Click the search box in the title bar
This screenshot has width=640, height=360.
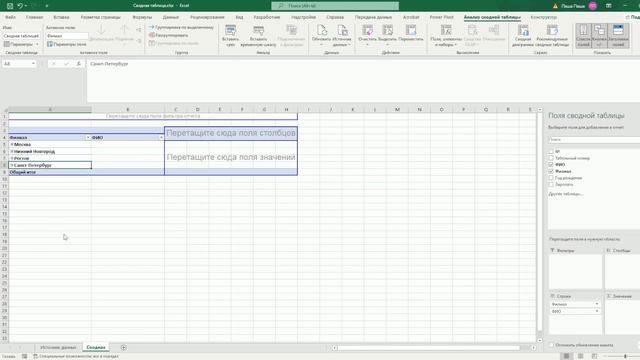(335, 6)
